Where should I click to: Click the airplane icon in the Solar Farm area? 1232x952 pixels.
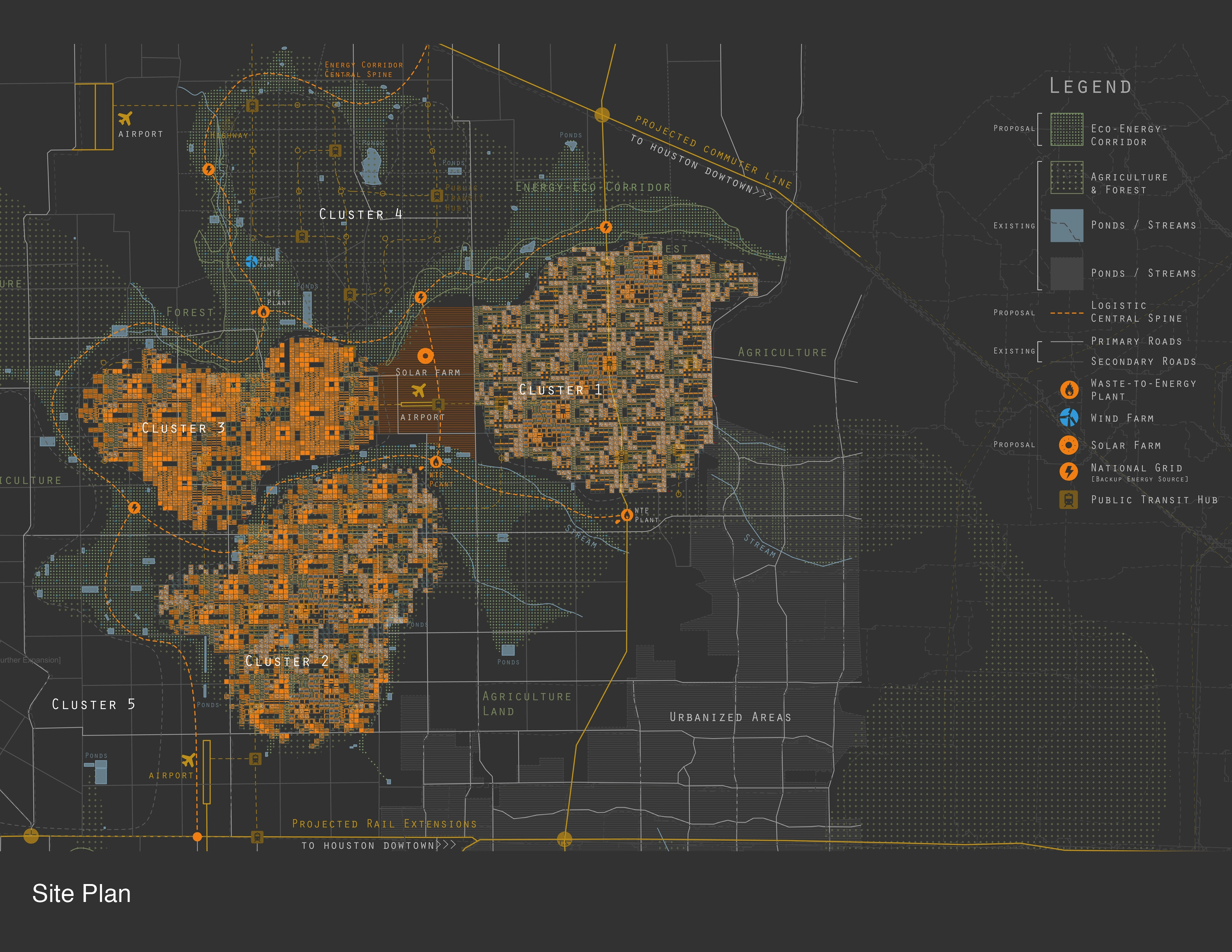(418, 390)
